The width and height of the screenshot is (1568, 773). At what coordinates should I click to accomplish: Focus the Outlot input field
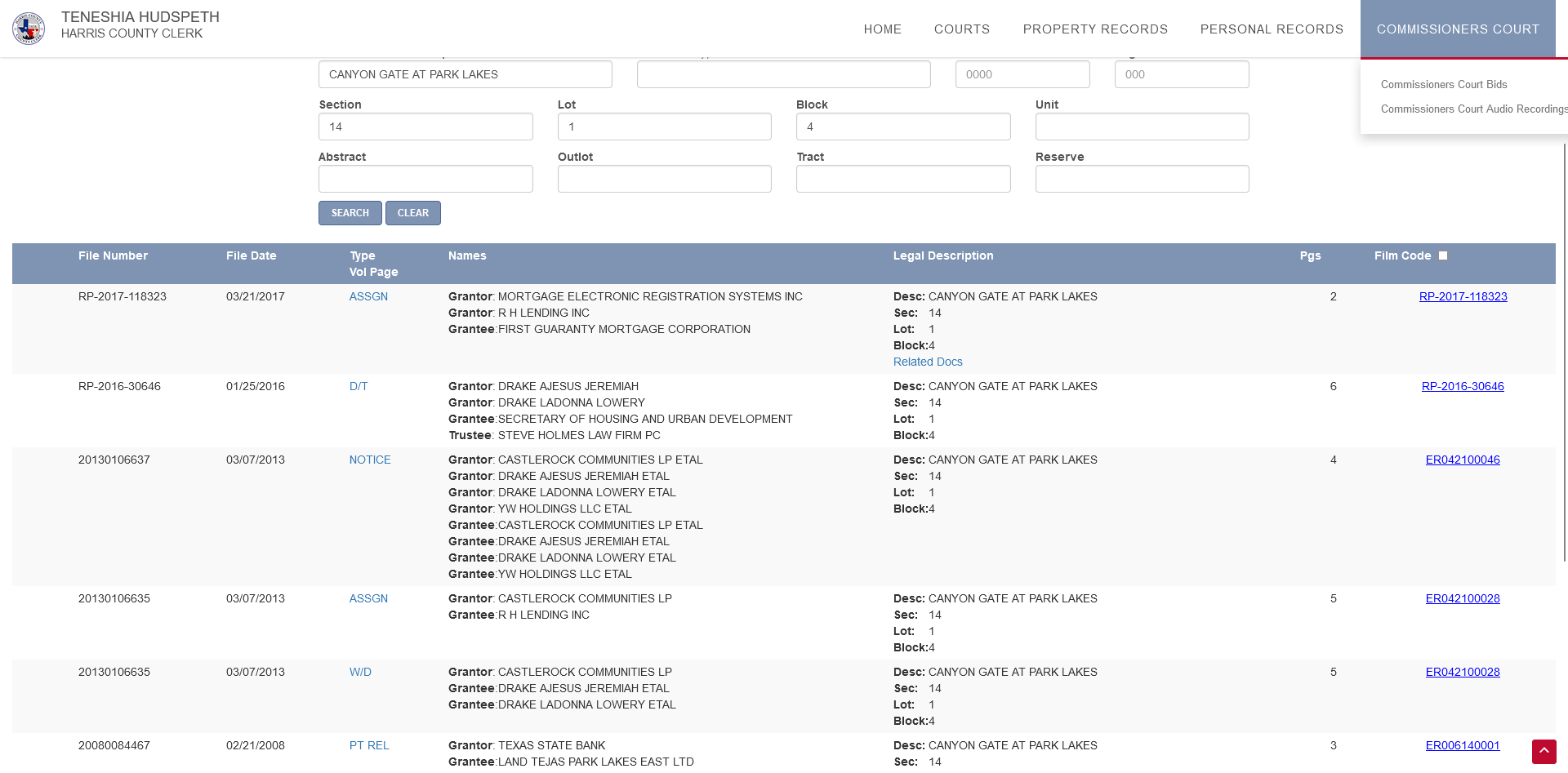point(665,179)
